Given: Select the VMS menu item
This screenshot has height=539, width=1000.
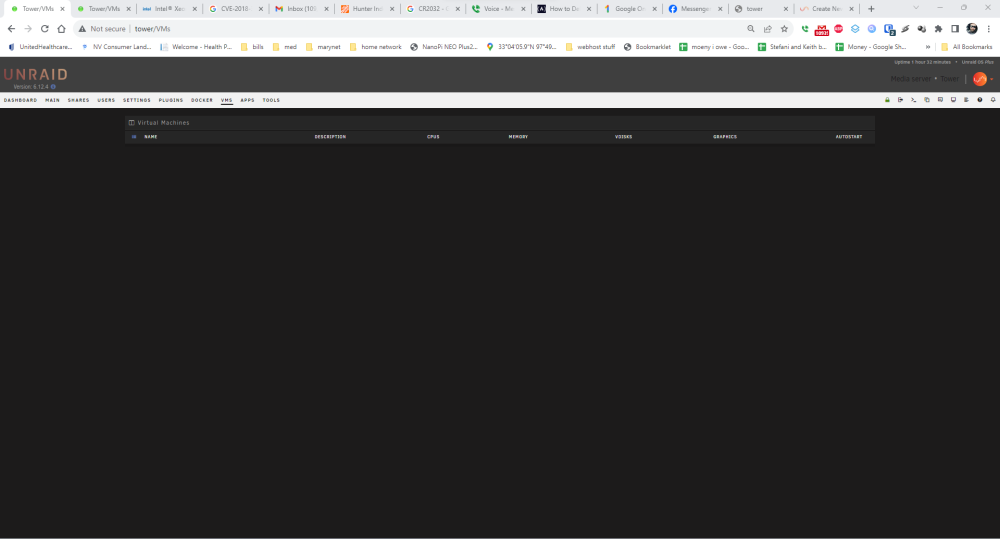Looking at the screenshot, I should [x=226, y=100].
